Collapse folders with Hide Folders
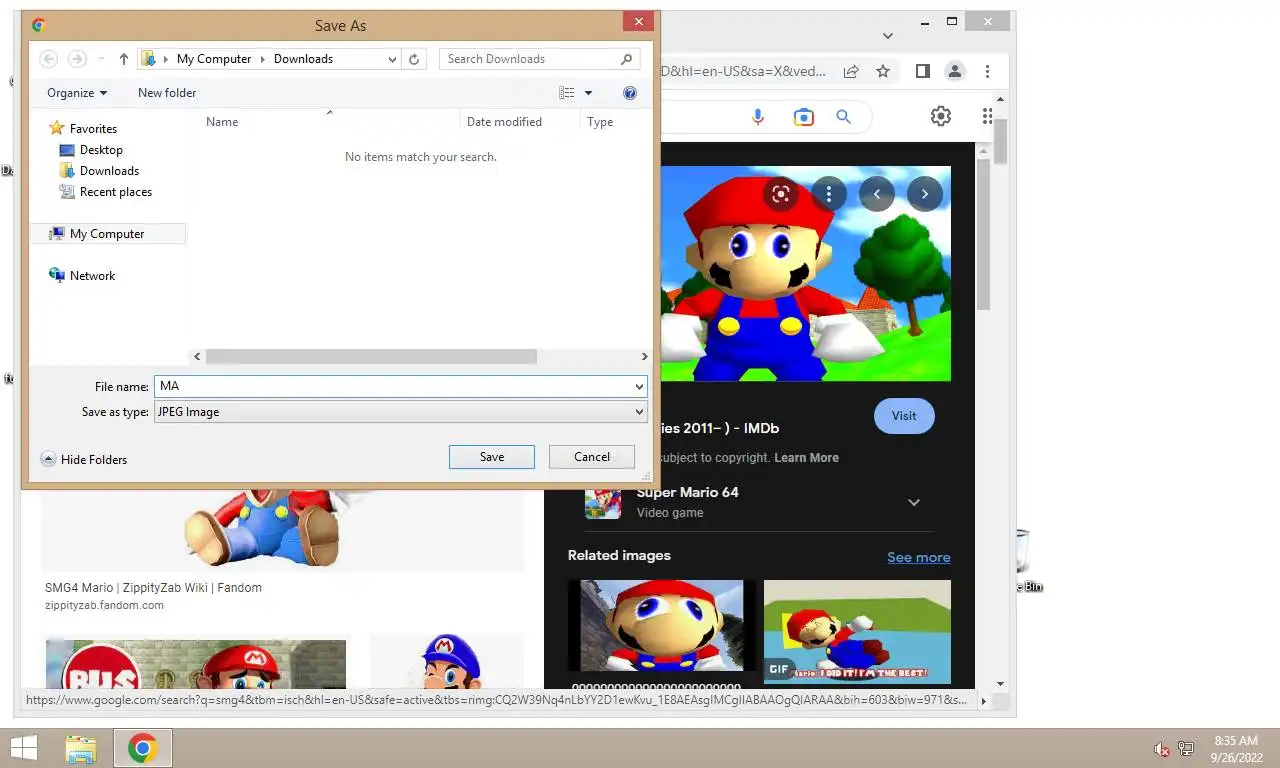This screenshot has height=768, width=1280. pyautogui.click(x=84, y=459)
